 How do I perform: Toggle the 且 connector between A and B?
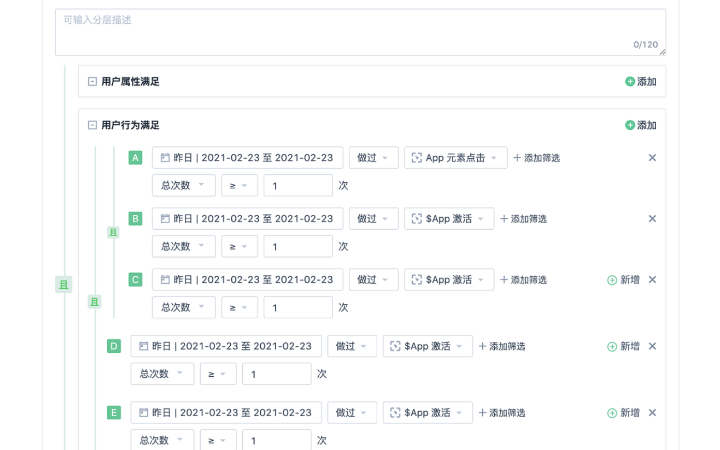113,233
